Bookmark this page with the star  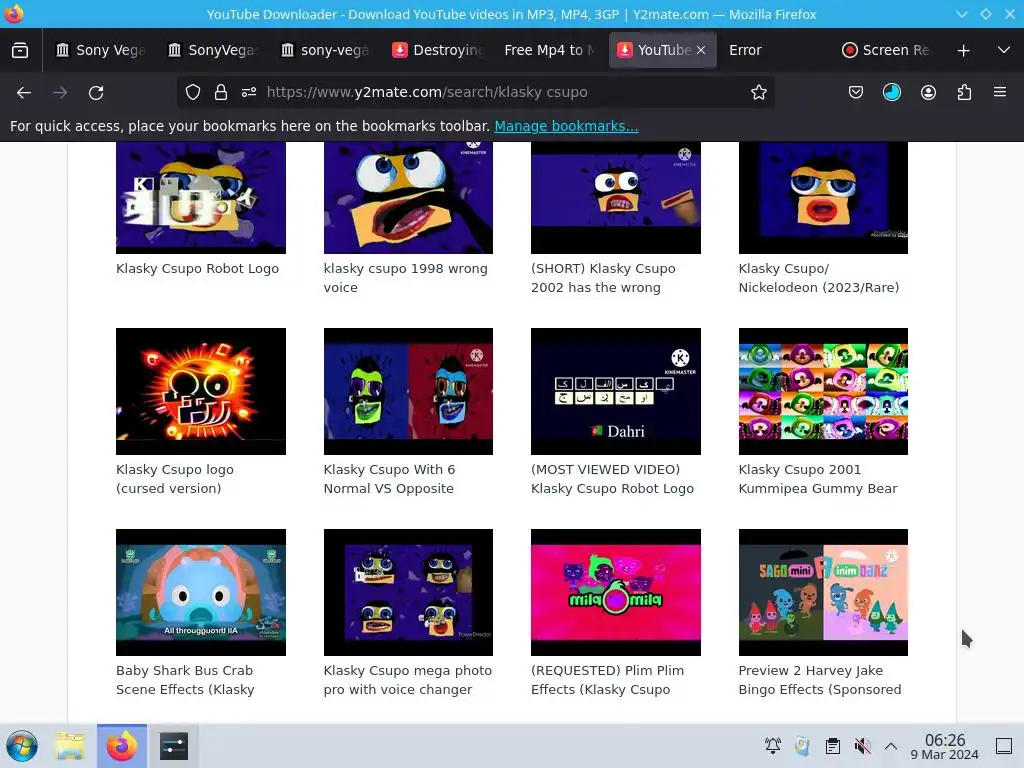coord(758,93)
